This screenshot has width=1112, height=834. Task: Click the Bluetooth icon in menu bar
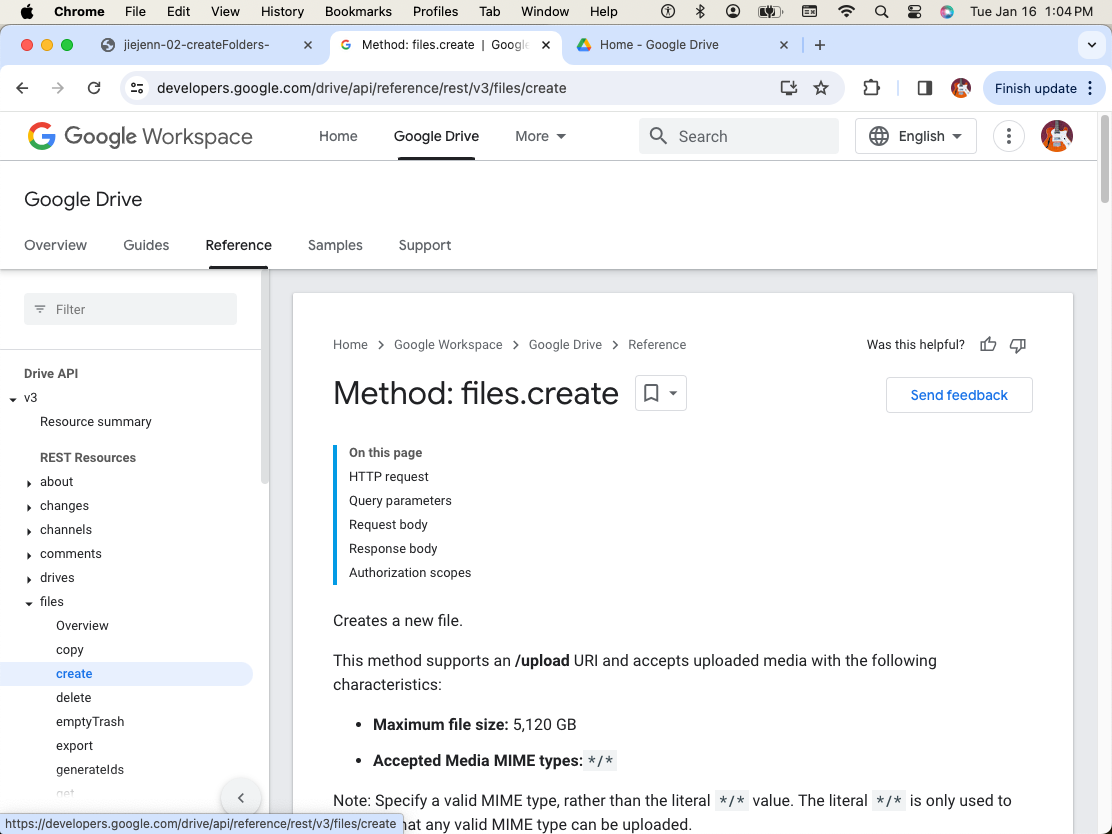click(700, 11)
